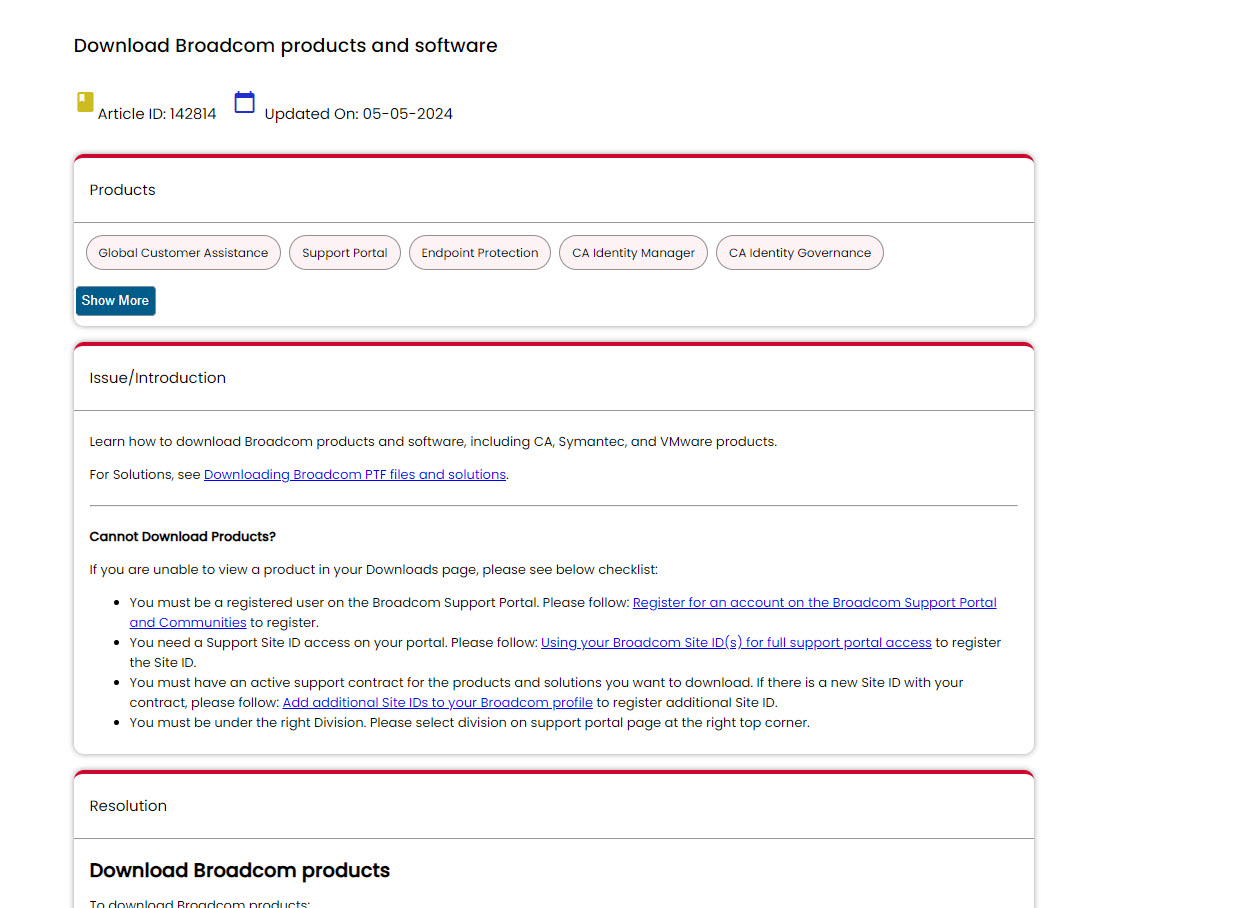
Task: Click the page title Download Broadcom products and software
Action: tap(286, 46)
